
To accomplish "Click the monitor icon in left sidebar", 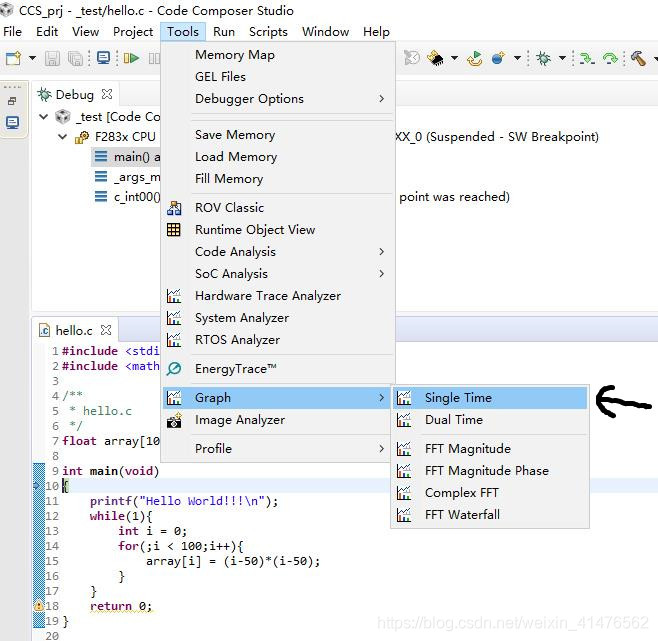I will 13,123.
